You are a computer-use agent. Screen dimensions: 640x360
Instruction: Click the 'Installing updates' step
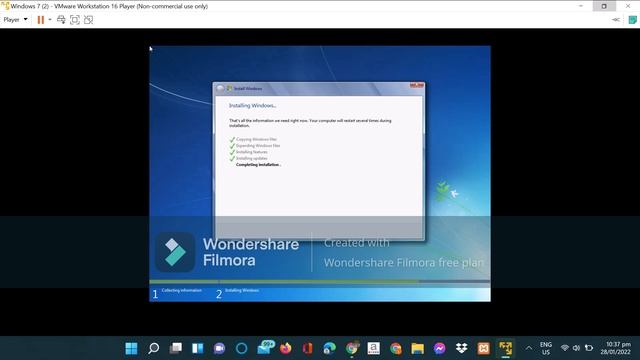click(x=252, y=158)
